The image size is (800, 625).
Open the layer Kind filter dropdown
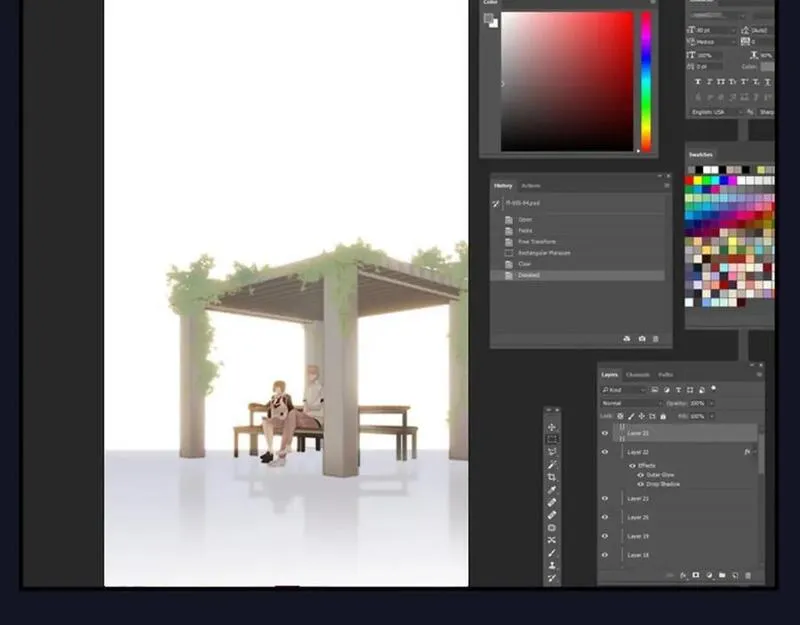pos(624,389)
